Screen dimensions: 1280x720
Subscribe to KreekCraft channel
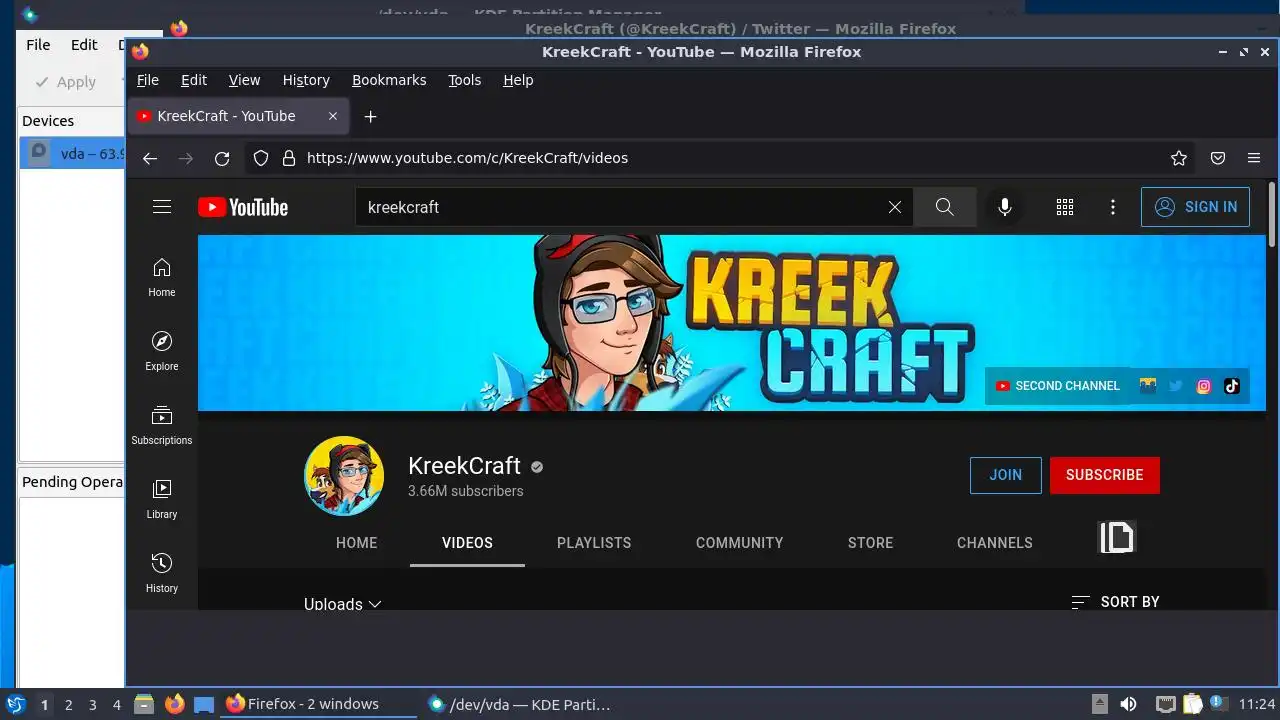tap(1105, 475)
